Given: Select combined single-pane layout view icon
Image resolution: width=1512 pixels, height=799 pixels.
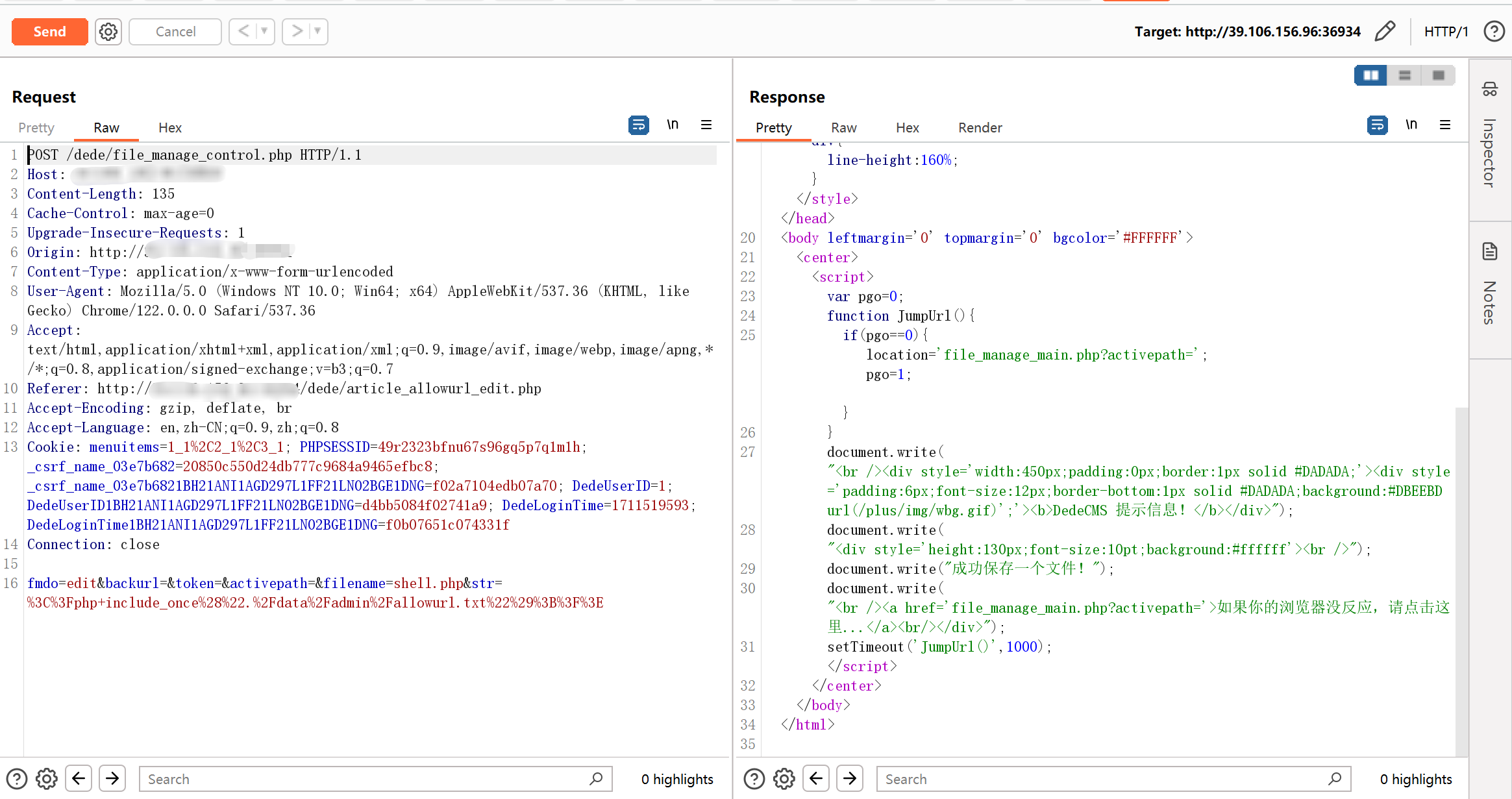Looking at the screenshot, I should (1438, 75).
